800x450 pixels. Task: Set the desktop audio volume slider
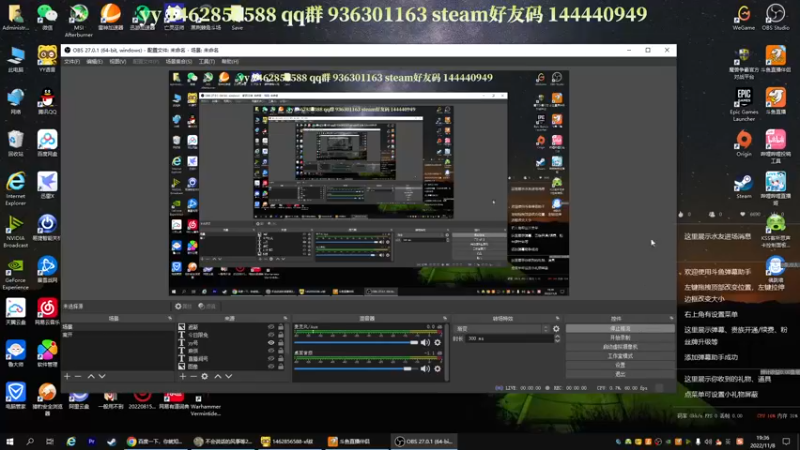pos(356,368)
